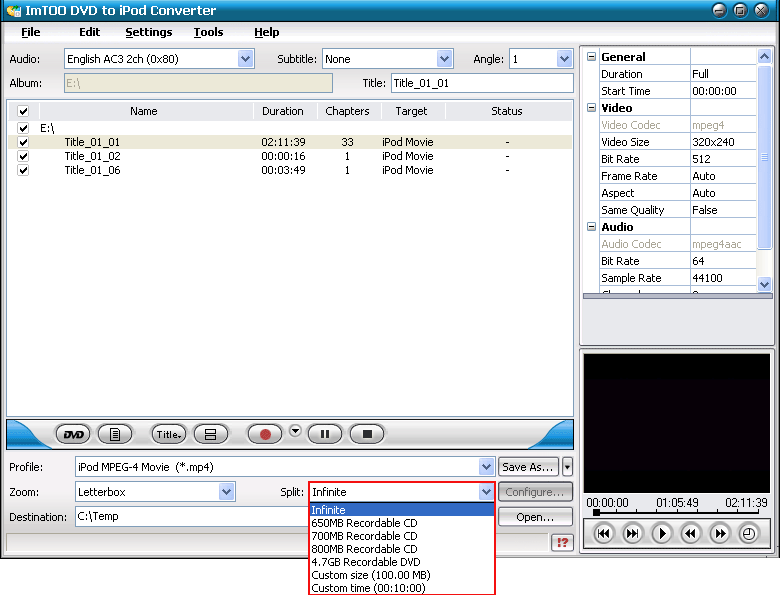Uncheck the E:\ drive checkbox
This screenshot has width=780, height=595.
pos(23,128)
